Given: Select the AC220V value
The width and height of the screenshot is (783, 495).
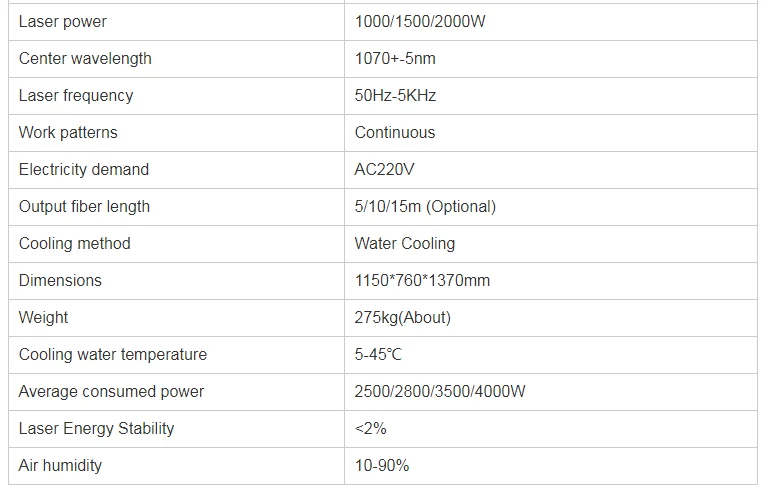Looking at the screenshot, I should tap(385, 169).
